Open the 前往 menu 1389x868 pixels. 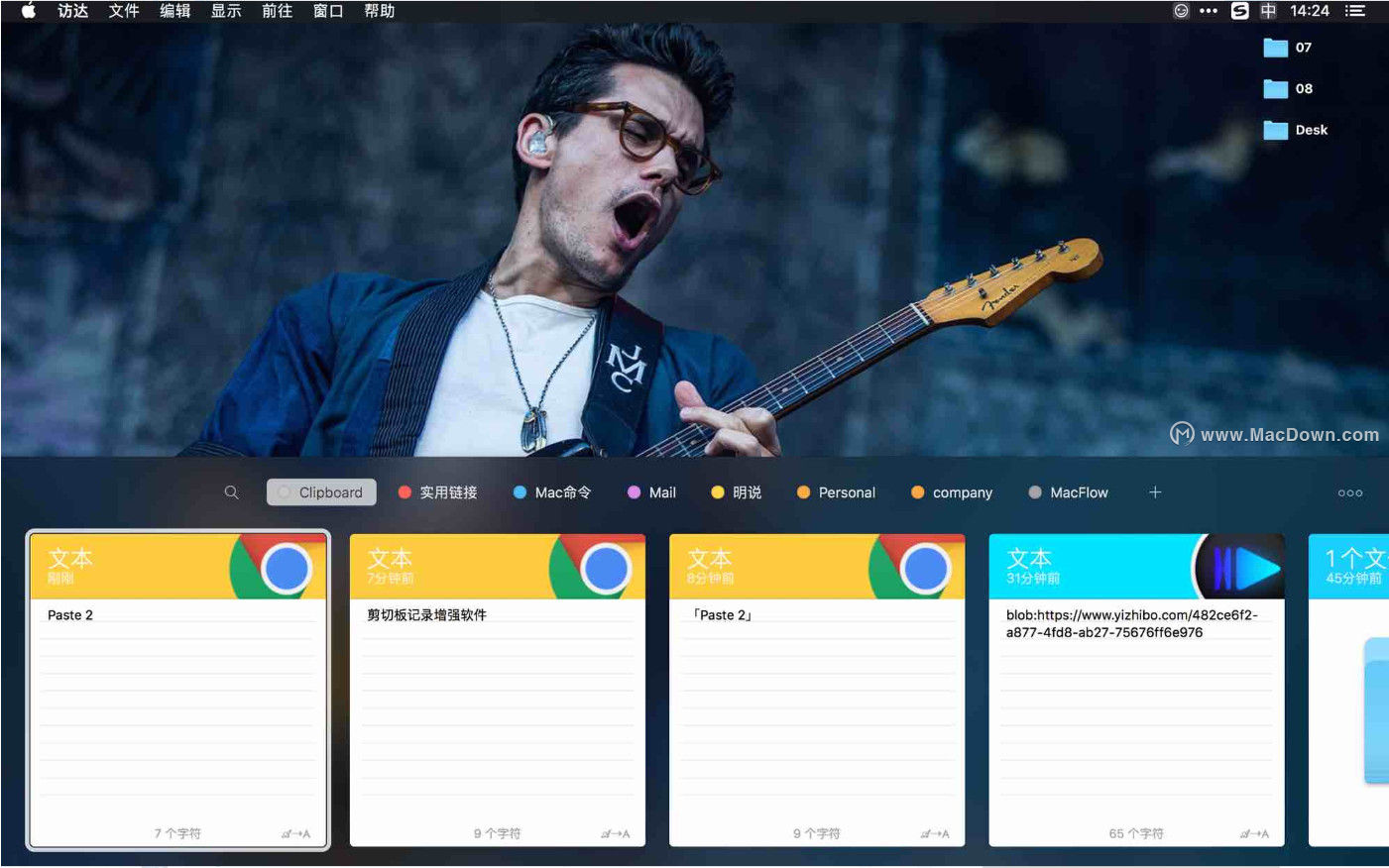277,11
